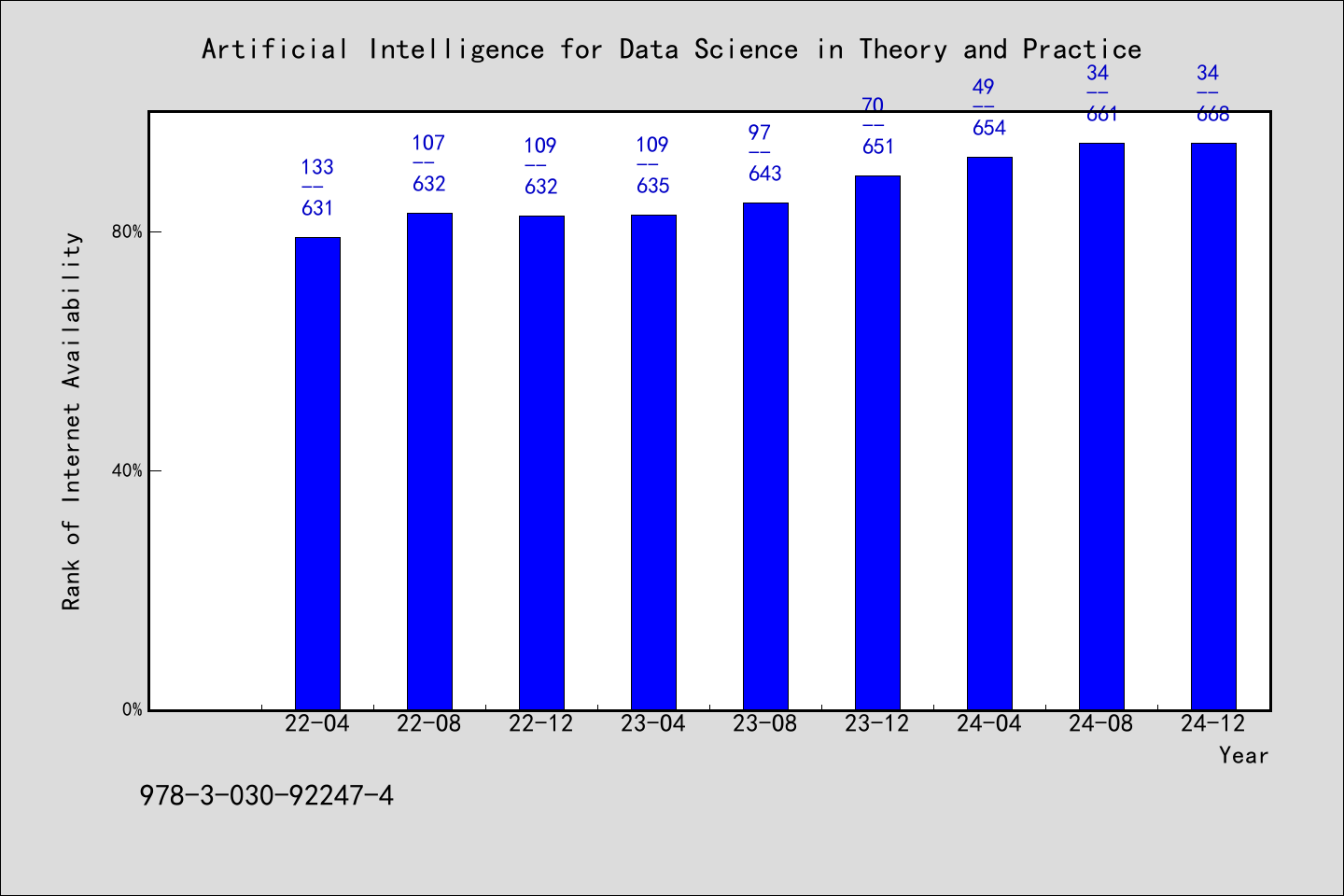Click the 109 value above the 22-12 bar
Image resolution: width=1344 pixels, height=896 pixels.
tap(540, 146)
